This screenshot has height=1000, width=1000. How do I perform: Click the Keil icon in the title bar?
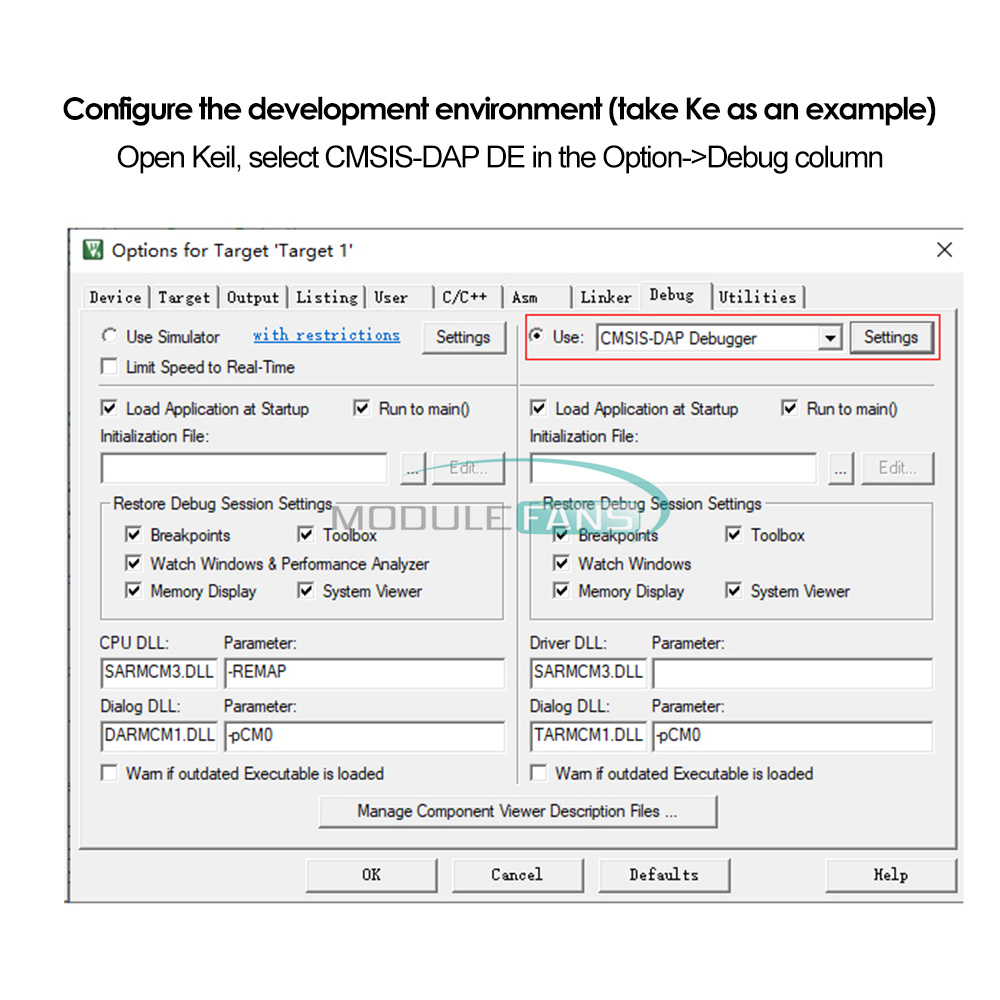[94, 250]
